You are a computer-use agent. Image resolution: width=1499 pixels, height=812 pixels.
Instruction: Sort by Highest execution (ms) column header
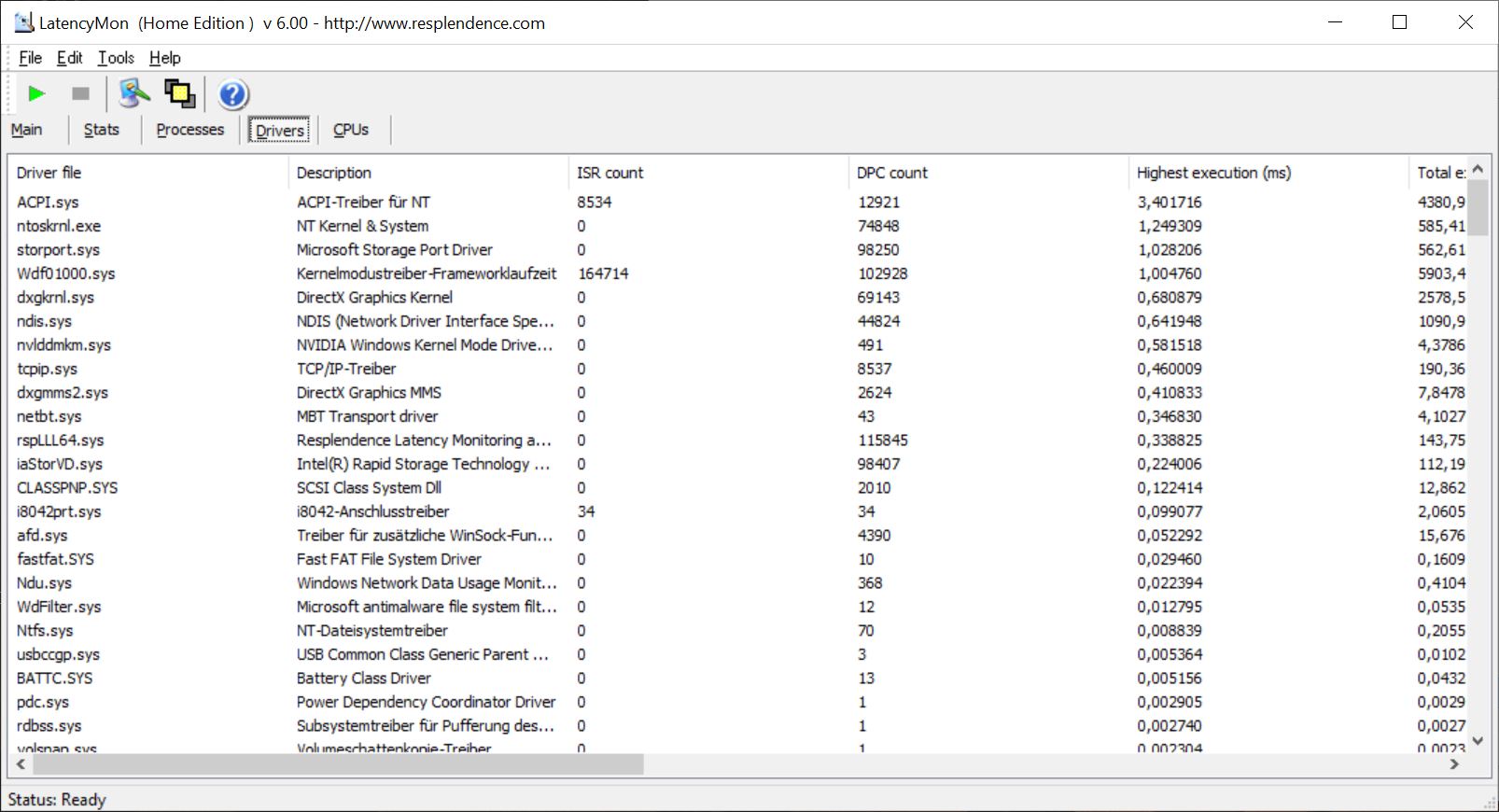click(1213, 173)
